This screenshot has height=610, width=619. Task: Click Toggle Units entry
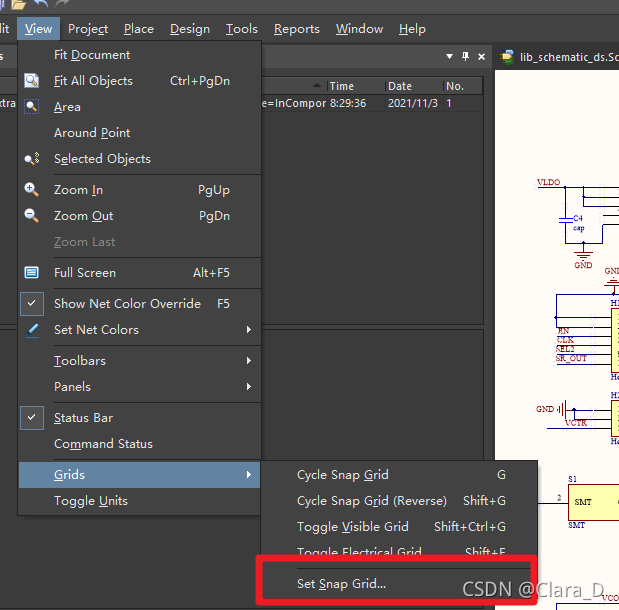coord(91,501)
